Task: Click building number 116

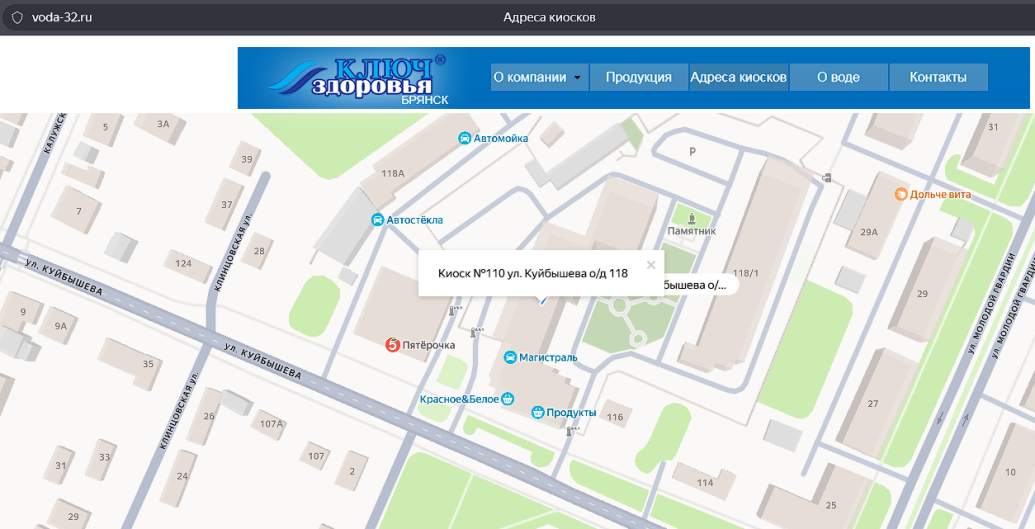Action: pos(615,417)
